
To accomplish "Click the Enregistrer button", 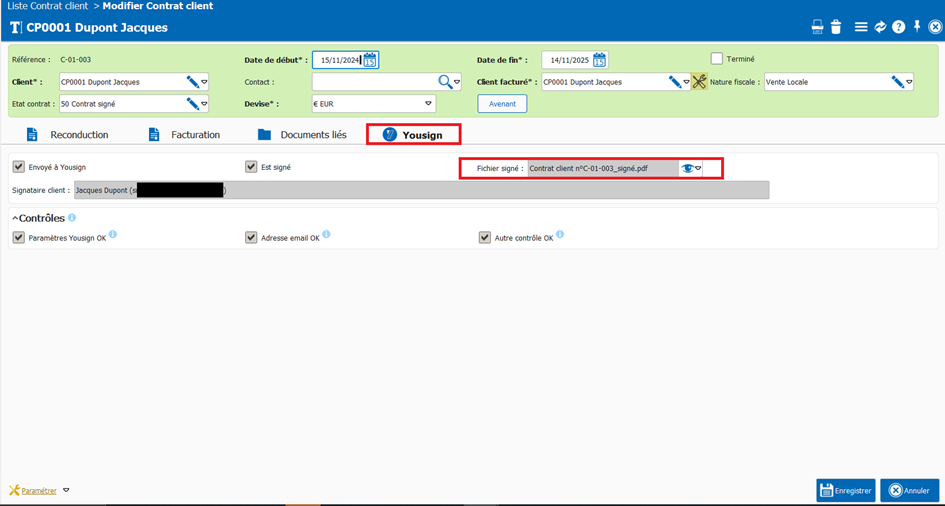I will [845, 490].
